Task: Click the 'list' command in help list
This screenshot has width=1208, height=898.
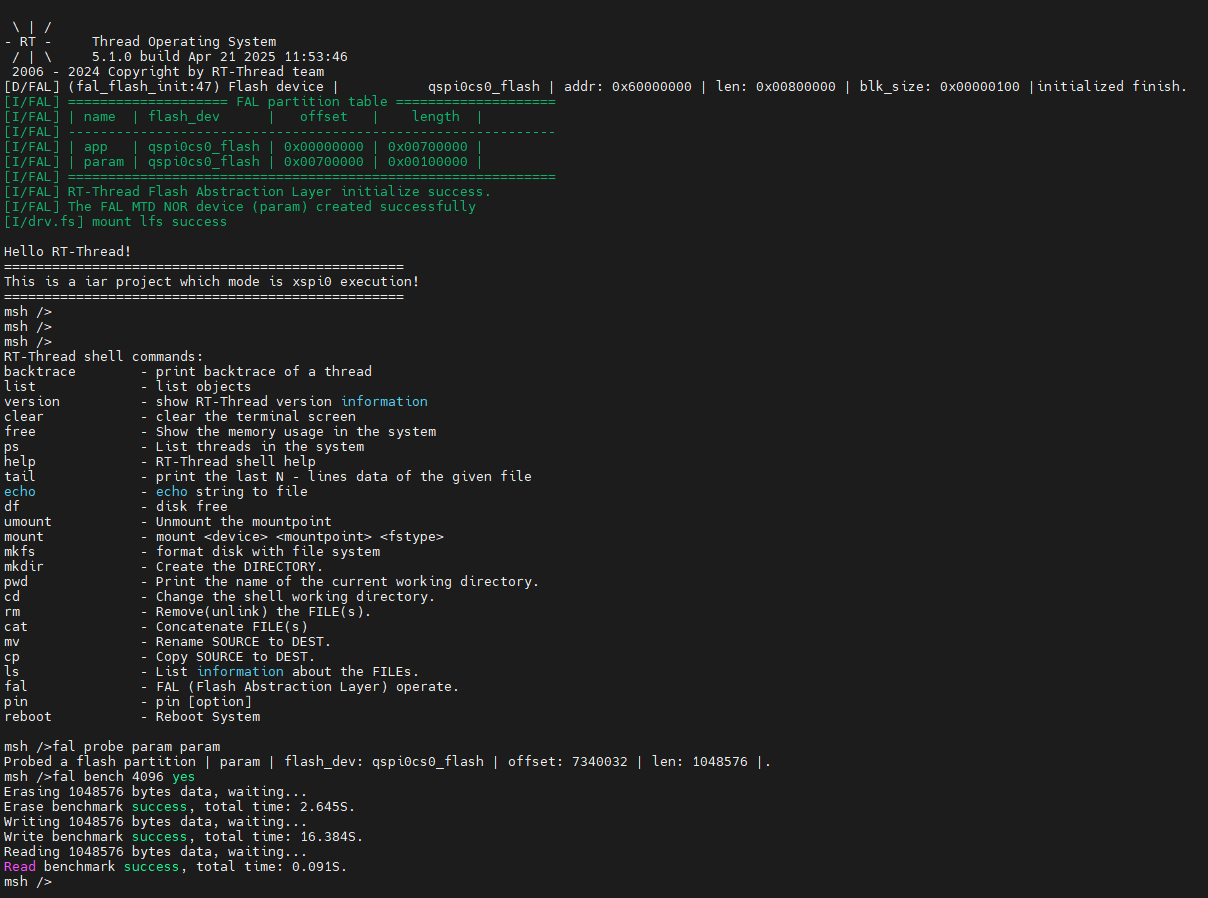Action: [20, 387]
